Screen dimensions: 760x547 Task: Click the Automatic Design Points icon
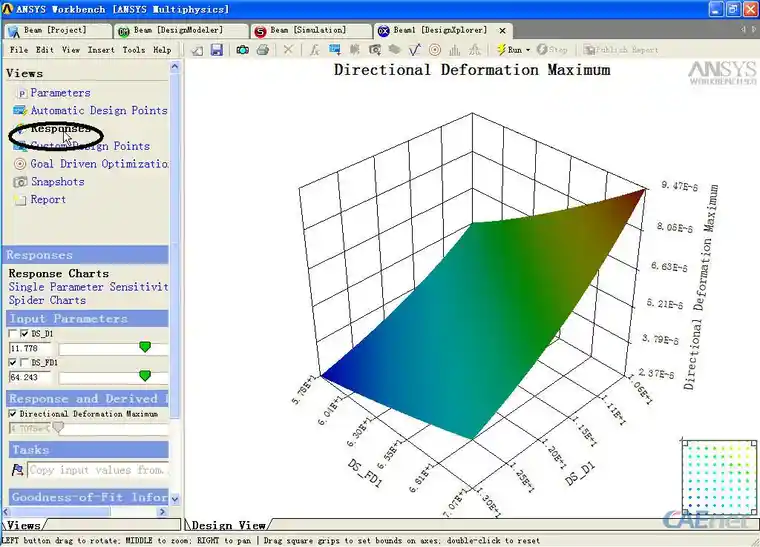[20, 110]
